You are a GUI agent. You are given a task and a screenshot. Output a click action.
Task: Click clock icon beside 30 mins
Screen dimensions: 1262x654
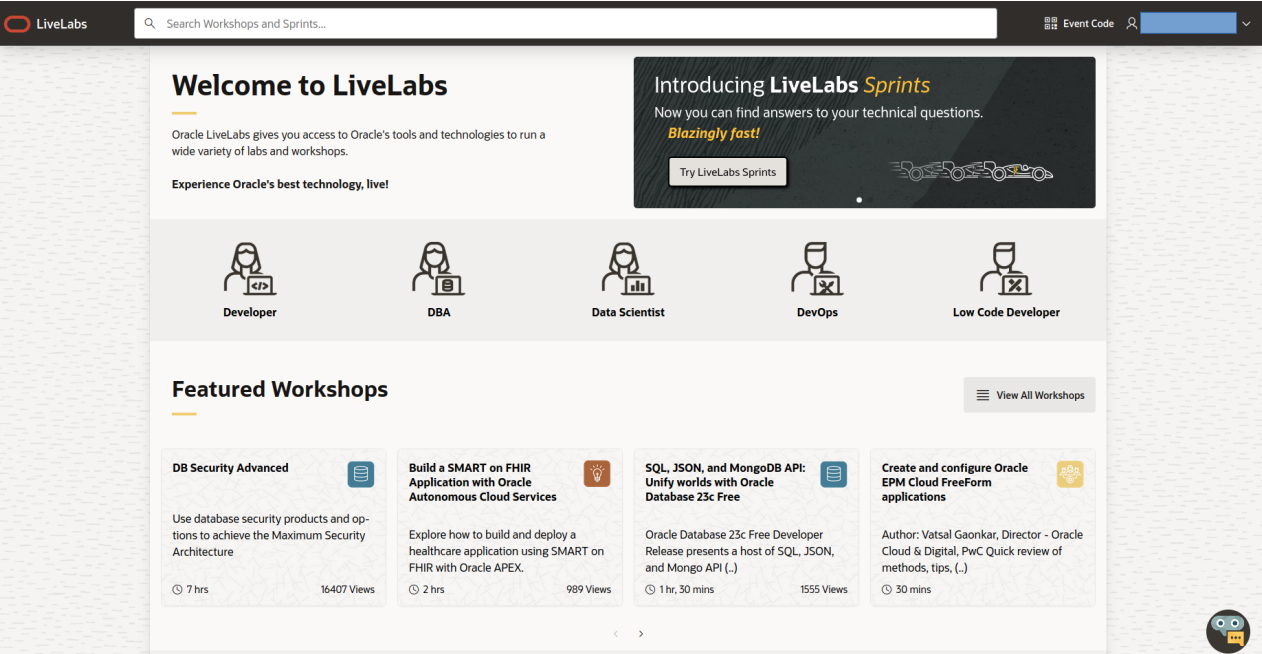[x=887, y=590]
